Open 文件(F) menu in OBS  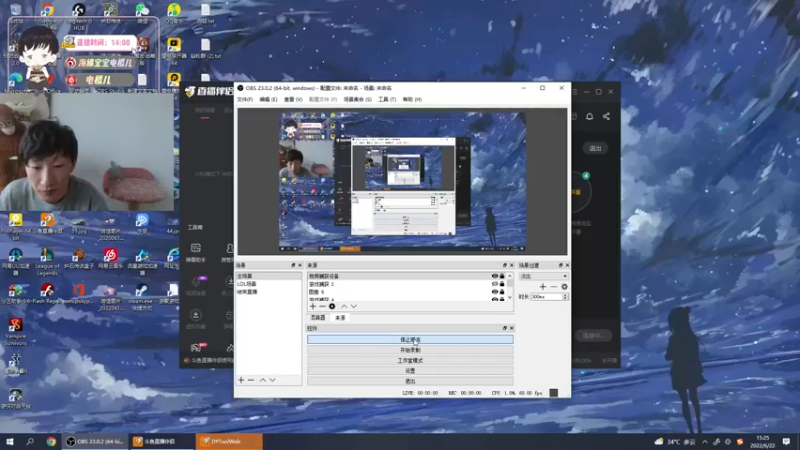pos(245,99)
